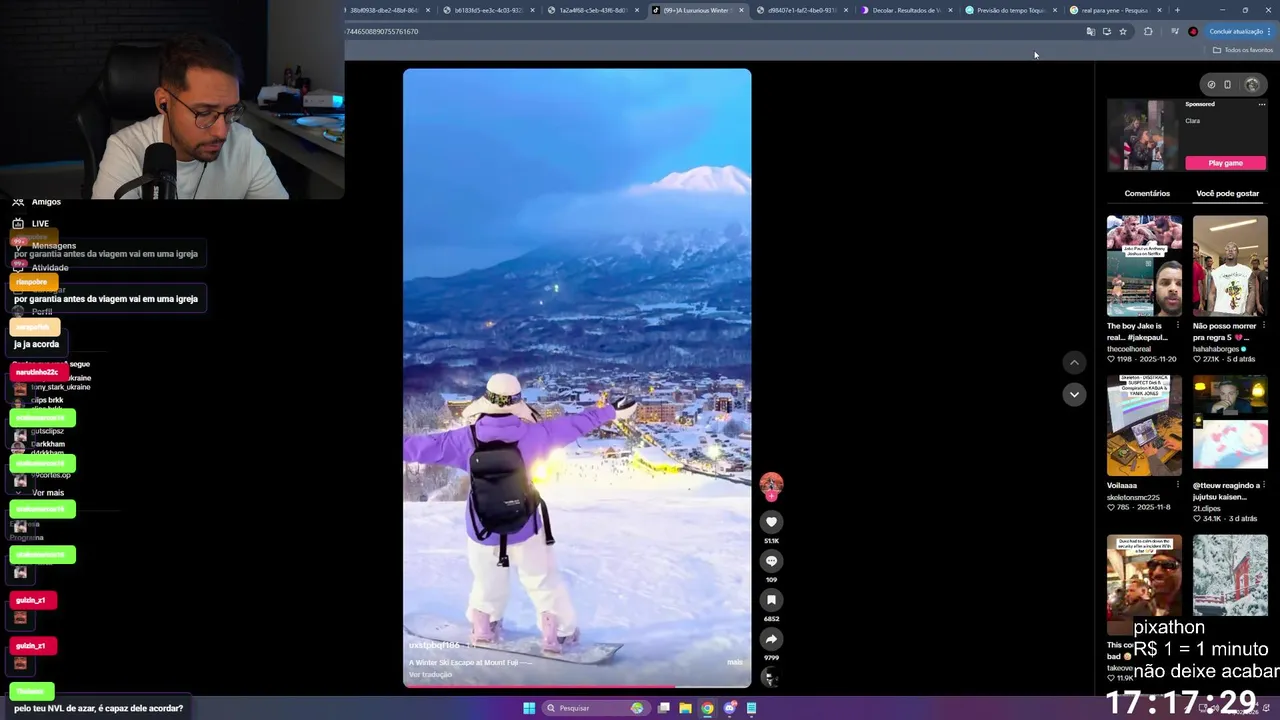Image resolution: width=1280 pixels, height=720 pixels.
Task: Open the Chrome three-dot menu
Action: [1269, 32]
